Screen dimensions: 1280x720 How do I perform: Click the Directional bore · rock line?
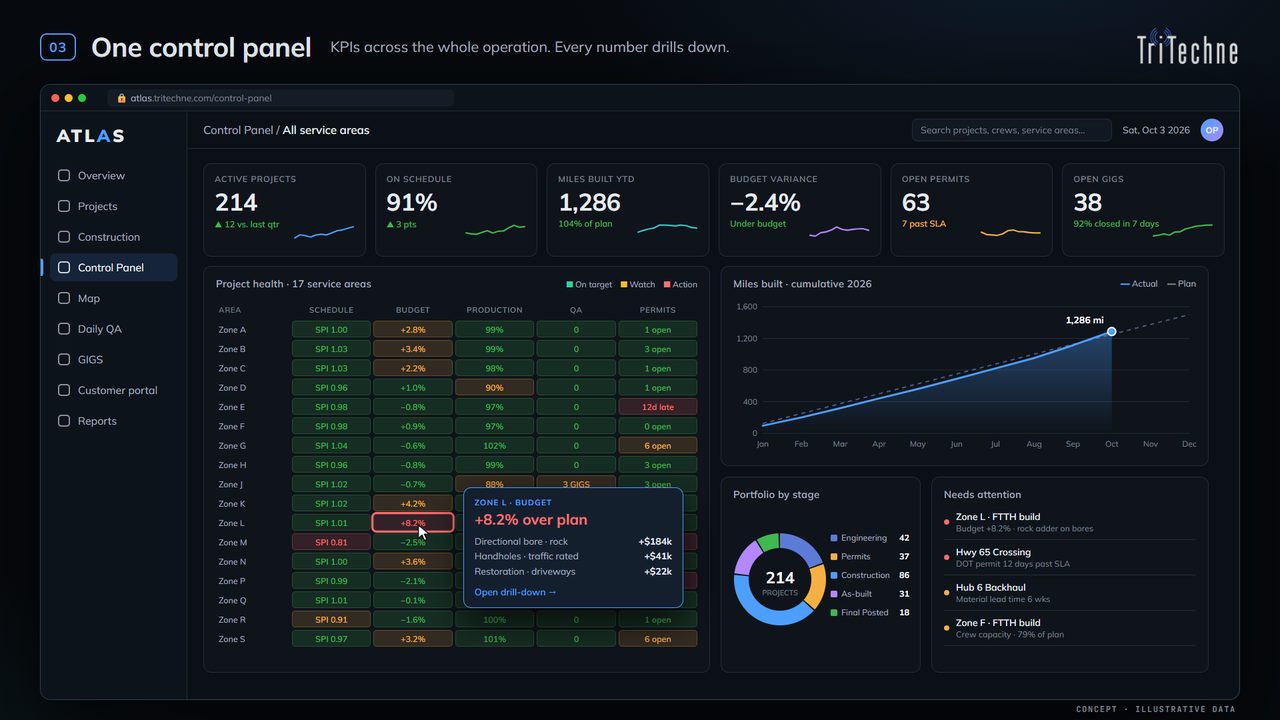[573, 541]
